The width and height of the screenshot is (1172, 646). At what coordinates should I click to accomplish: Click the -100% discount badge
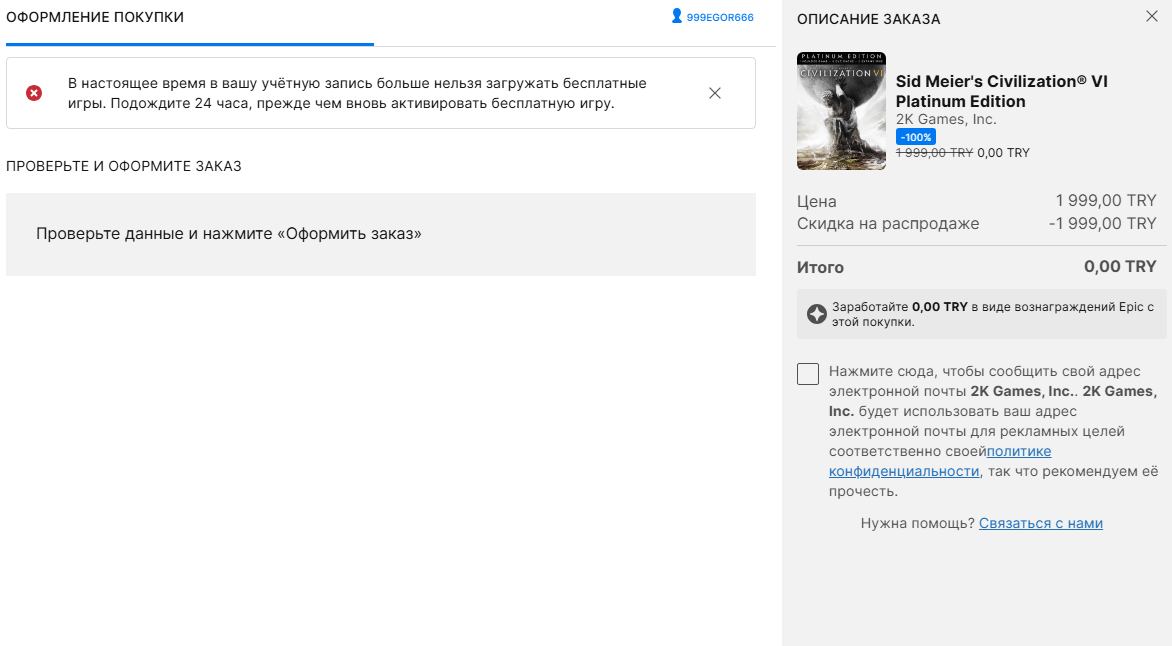[916, 137]
